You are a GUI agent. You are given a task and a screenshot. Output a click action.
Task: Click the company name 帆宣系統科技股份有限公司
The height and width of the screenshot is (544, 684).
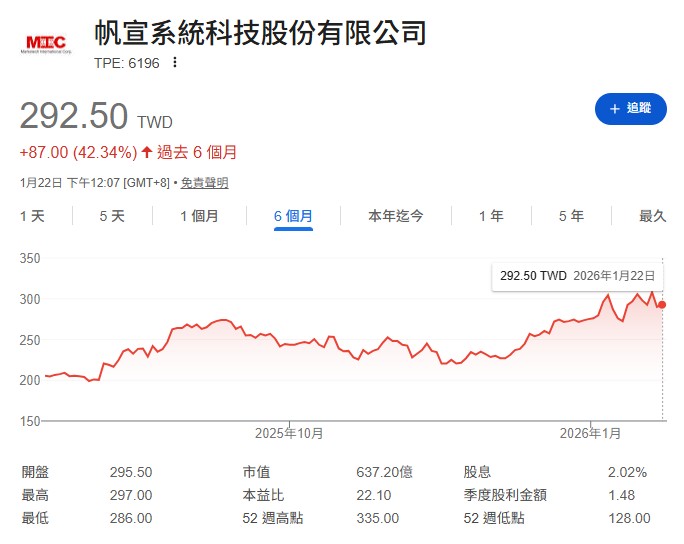tap(260, 33)
